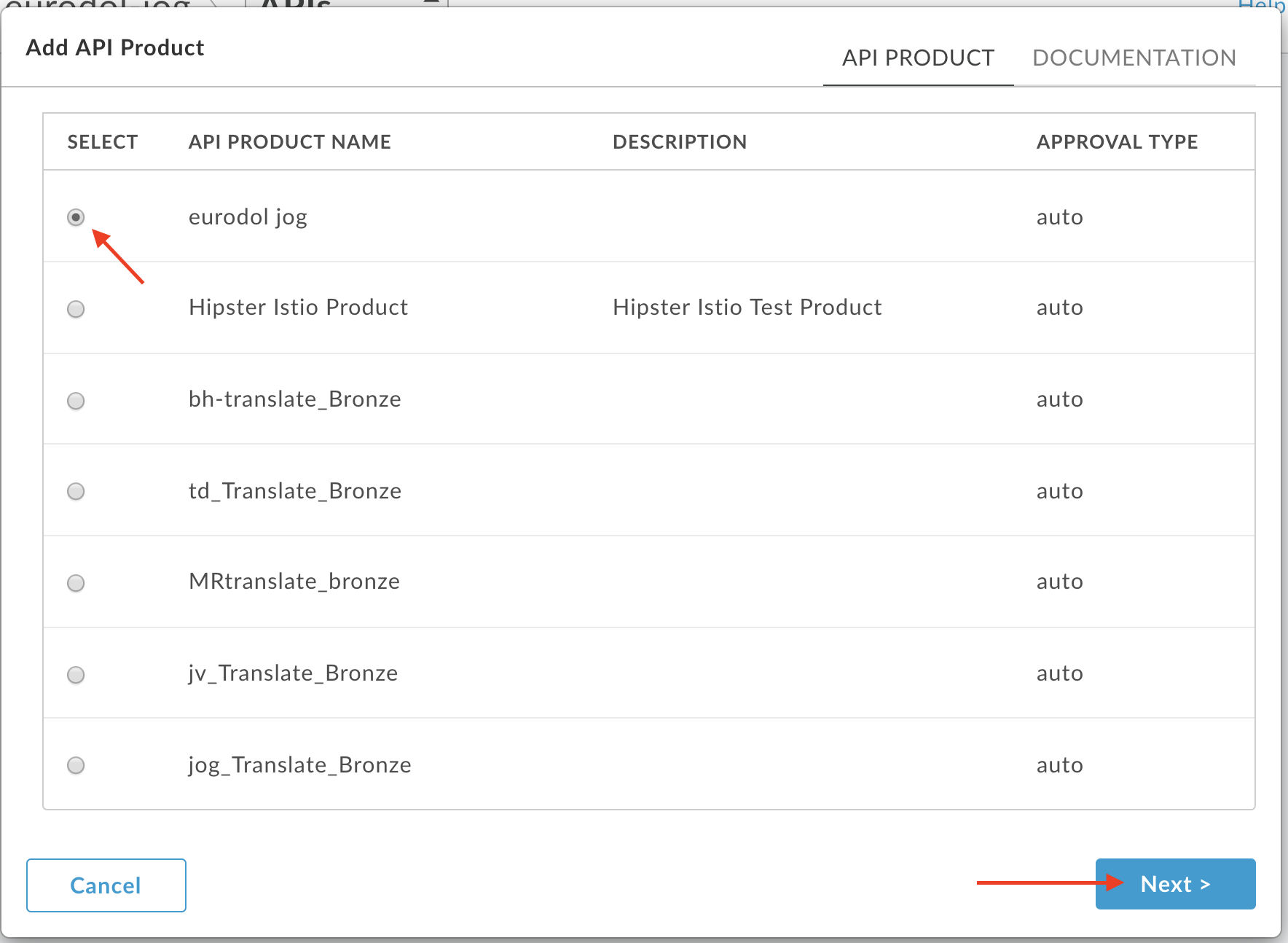Click auto approval type for jog_Translate_Bronze

(x=1060, y=765)
